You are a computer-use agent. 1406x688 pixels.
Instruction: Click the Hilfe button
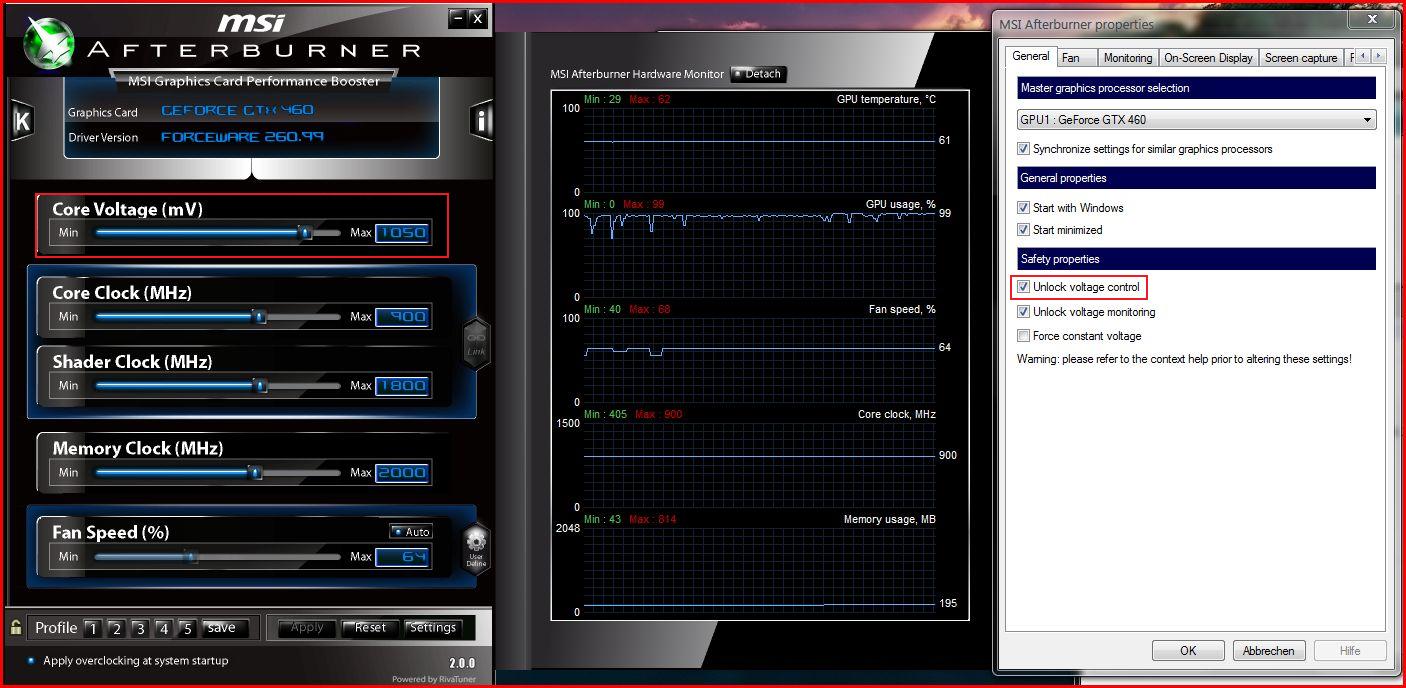tap(1350, 651)
